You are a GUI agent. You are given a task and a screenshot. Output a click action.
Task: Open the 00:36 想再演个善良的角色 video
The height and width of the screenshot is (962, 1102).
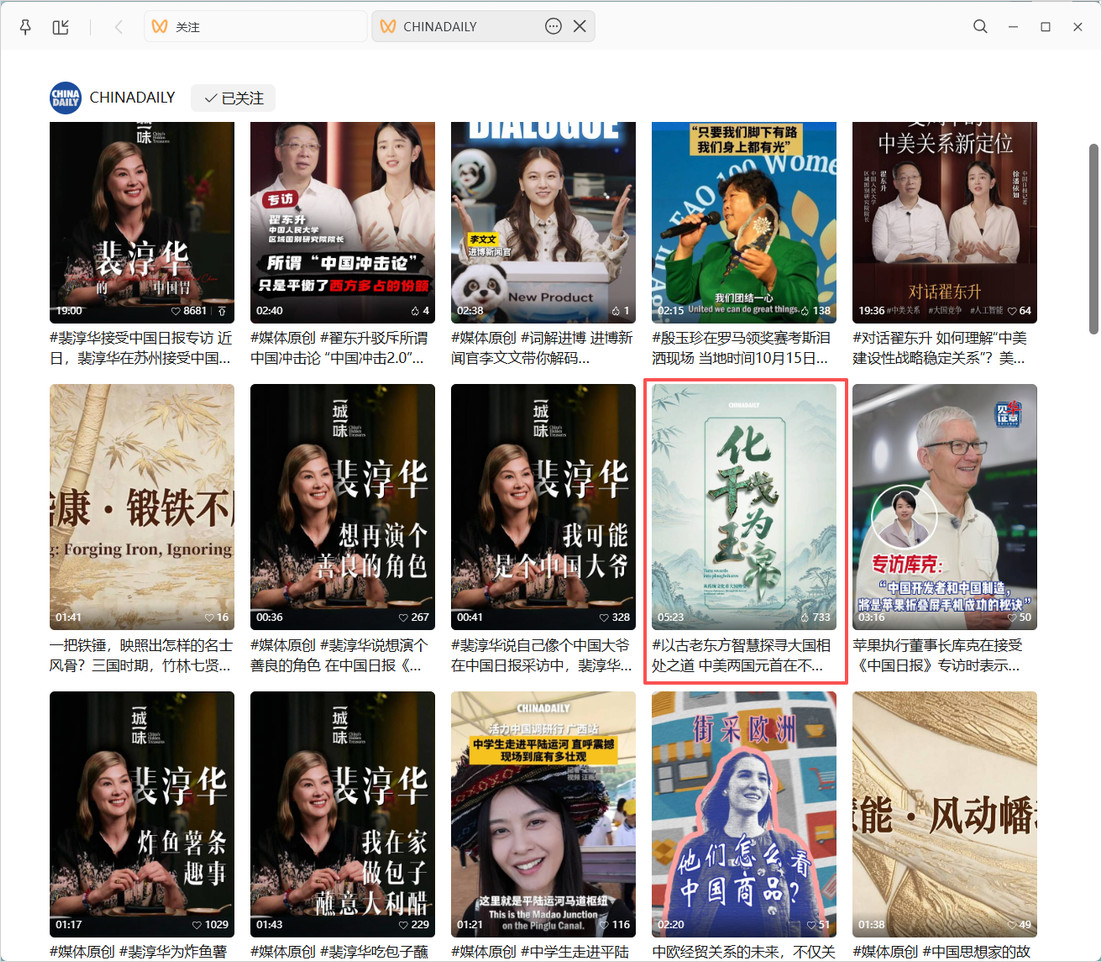342,507
